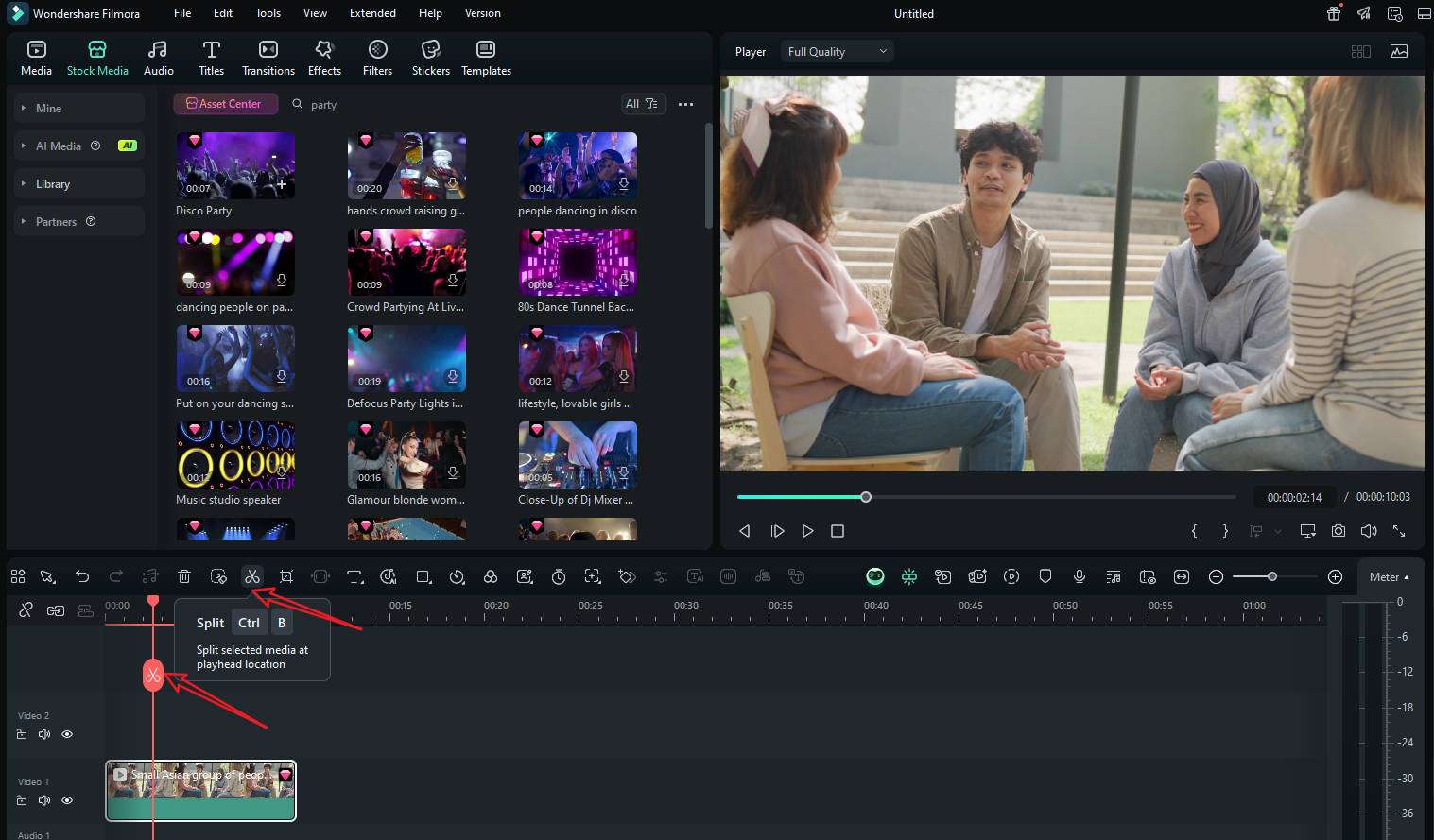Click the Split scissors tool in toolbar
Screen dimensions: 1434x840
click(251, 576)
